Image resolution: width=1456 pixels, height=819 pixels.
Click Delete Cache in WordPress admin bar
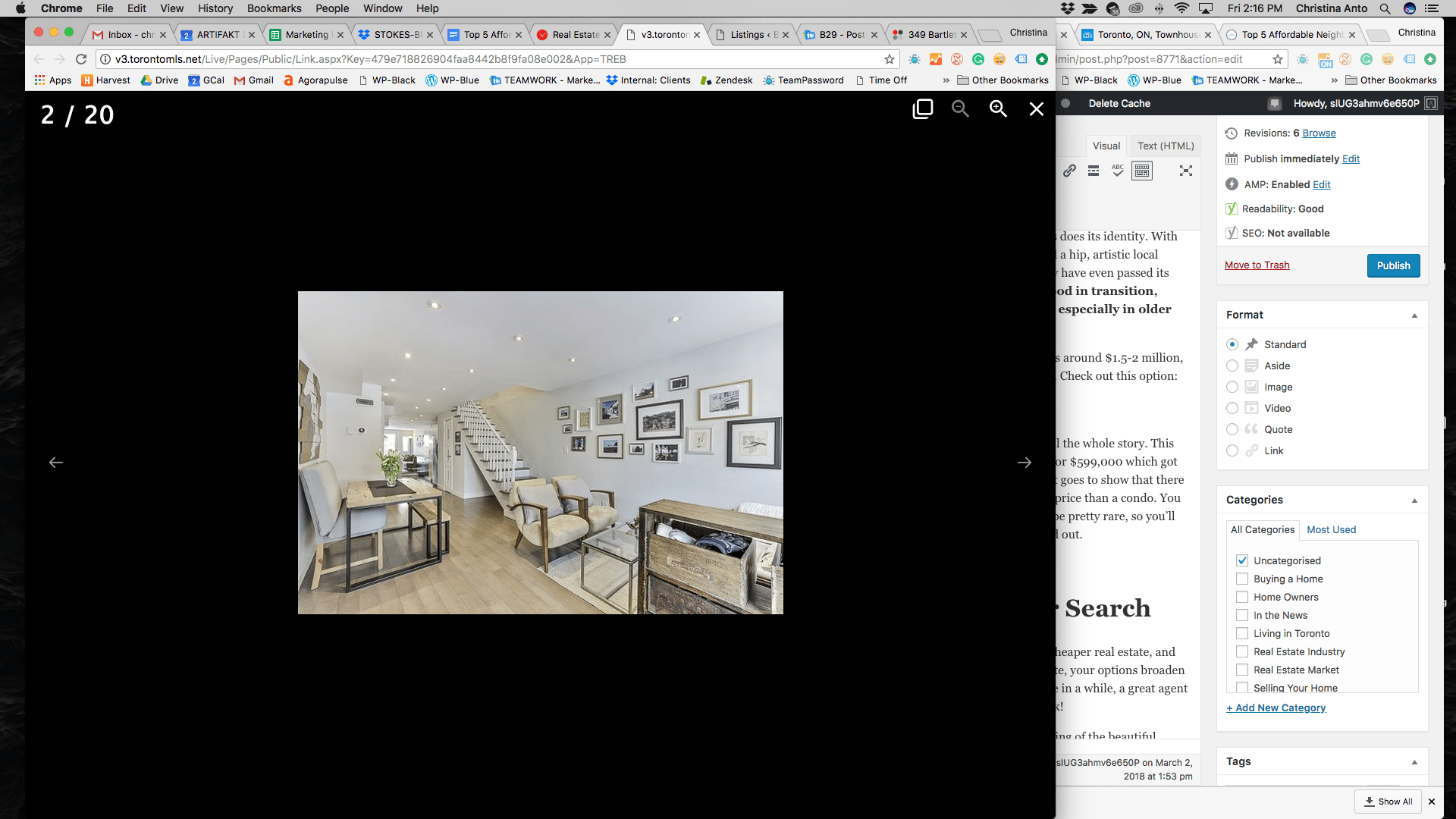tap(1119, 103)
